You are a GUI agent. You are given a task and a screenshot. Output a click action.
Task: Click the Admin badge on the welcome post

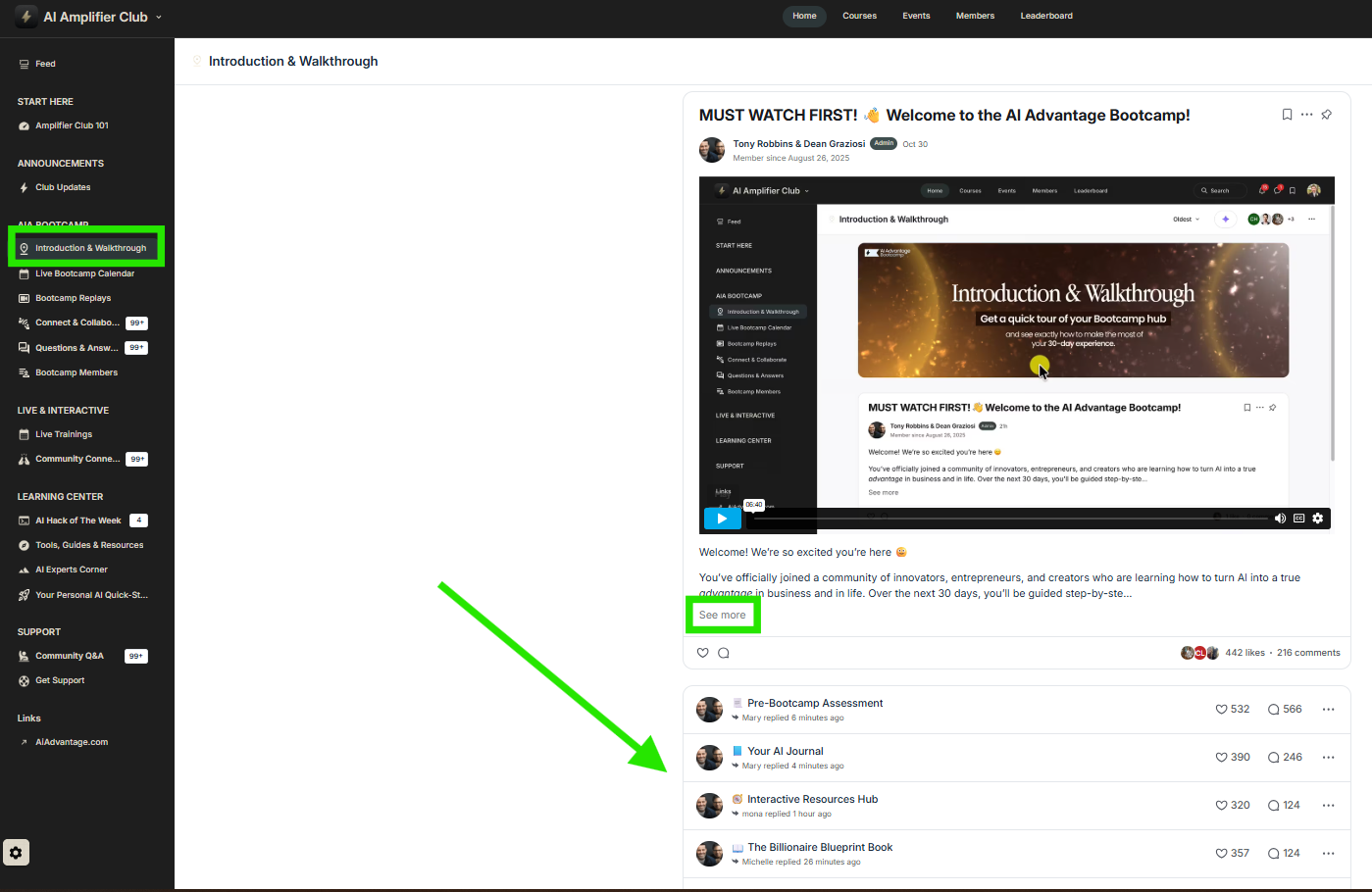click(884, 143)
